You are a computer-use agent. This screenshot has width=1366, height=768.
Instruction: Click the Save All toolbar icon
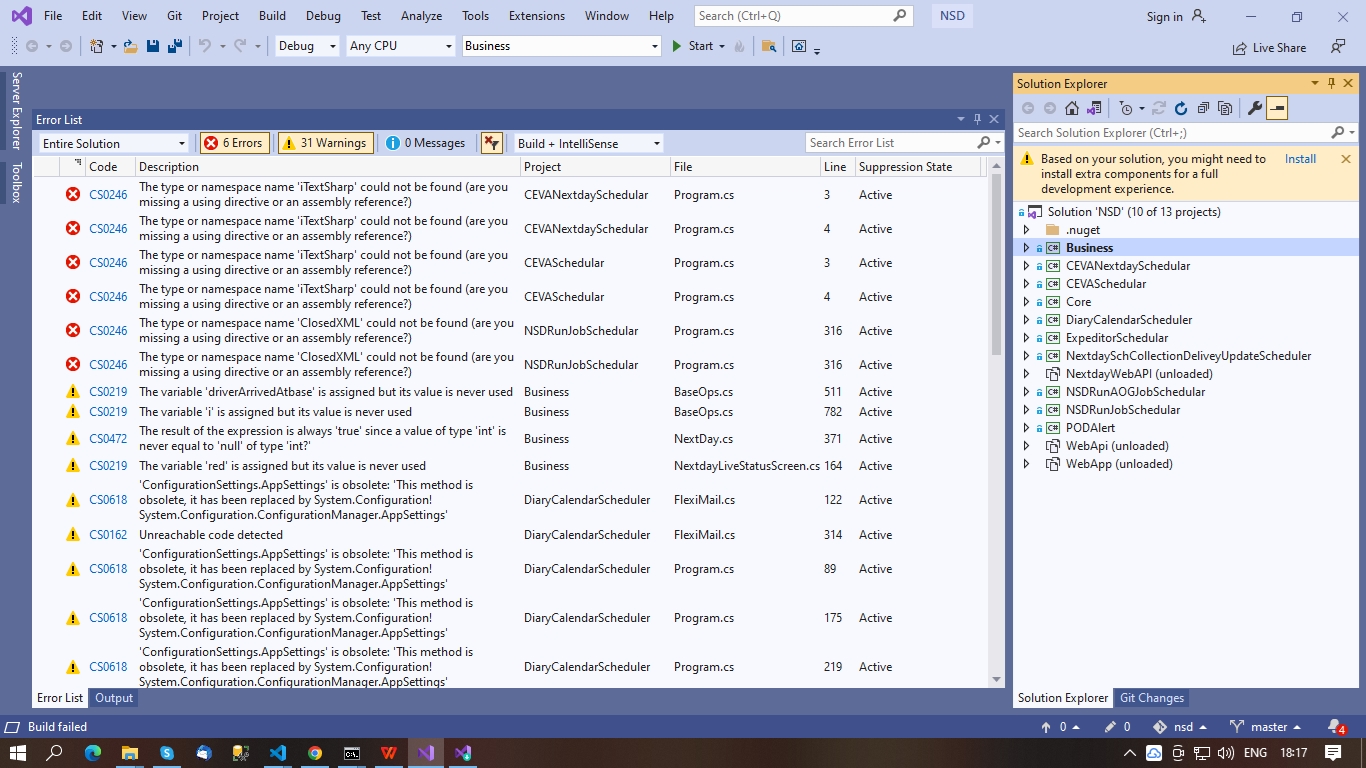[x=174, y=46]
